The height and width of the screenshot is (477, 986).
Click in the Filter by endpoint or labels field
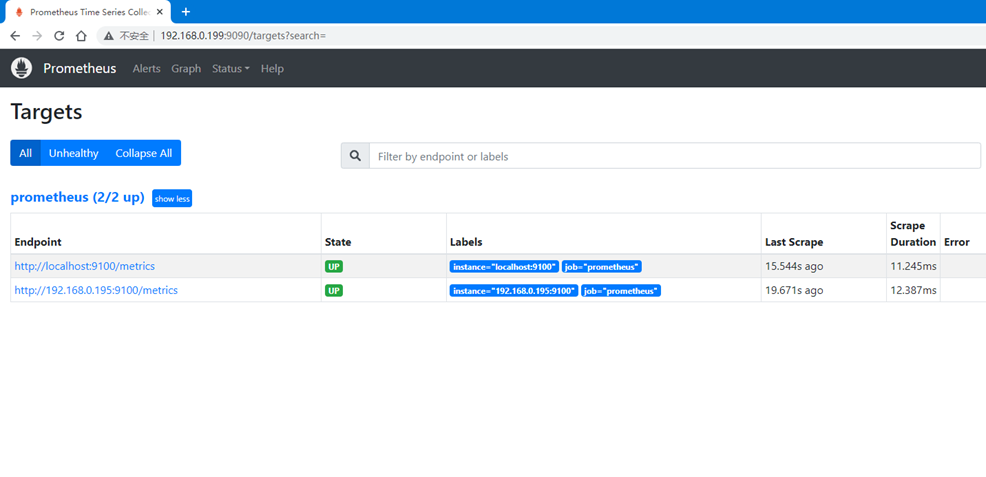click(675, 156)
